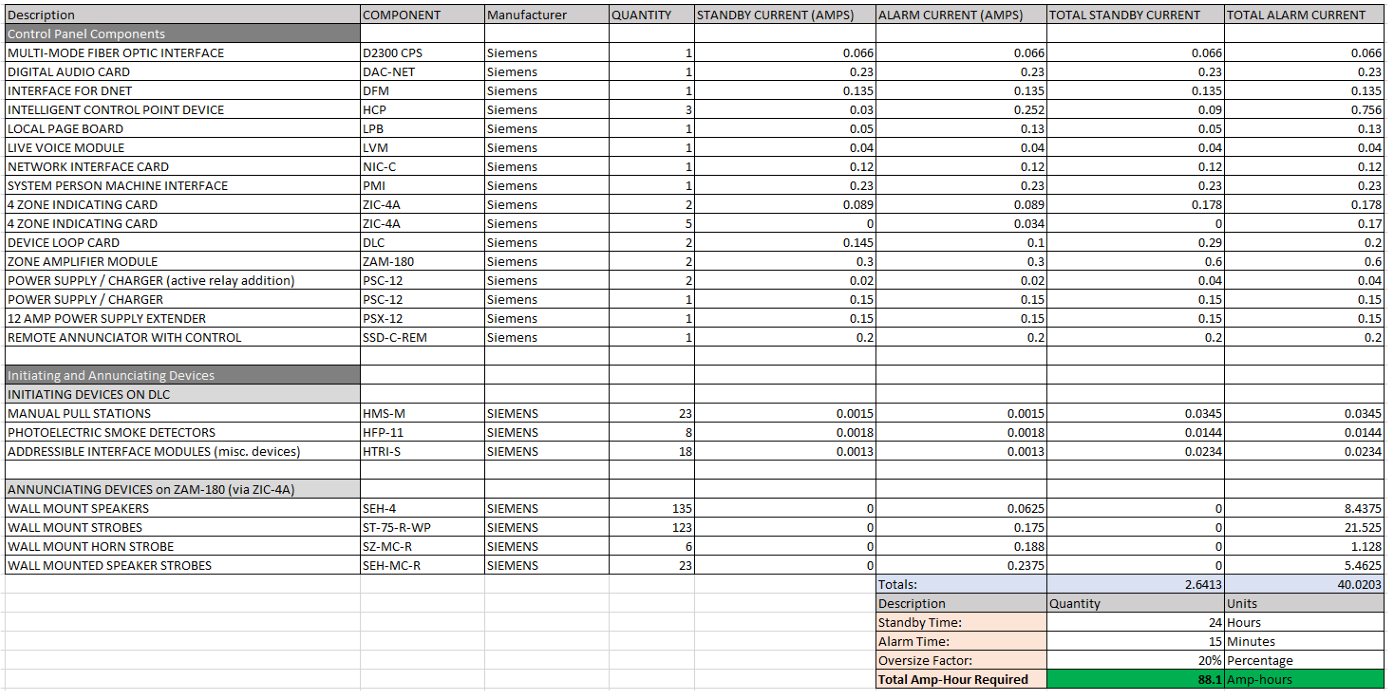The height and width of the screenshot is (694, 1392).
Task: Click the D2300 CPS component cell
Action: tap(420, 53)
